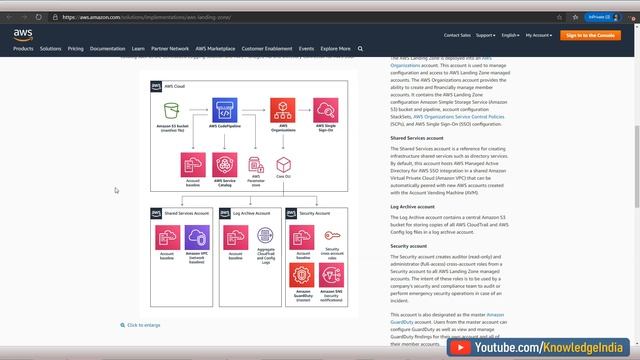Select the Learn menu item
The width and height of the screenshot is (640, 360).
(x=138, y=49)
